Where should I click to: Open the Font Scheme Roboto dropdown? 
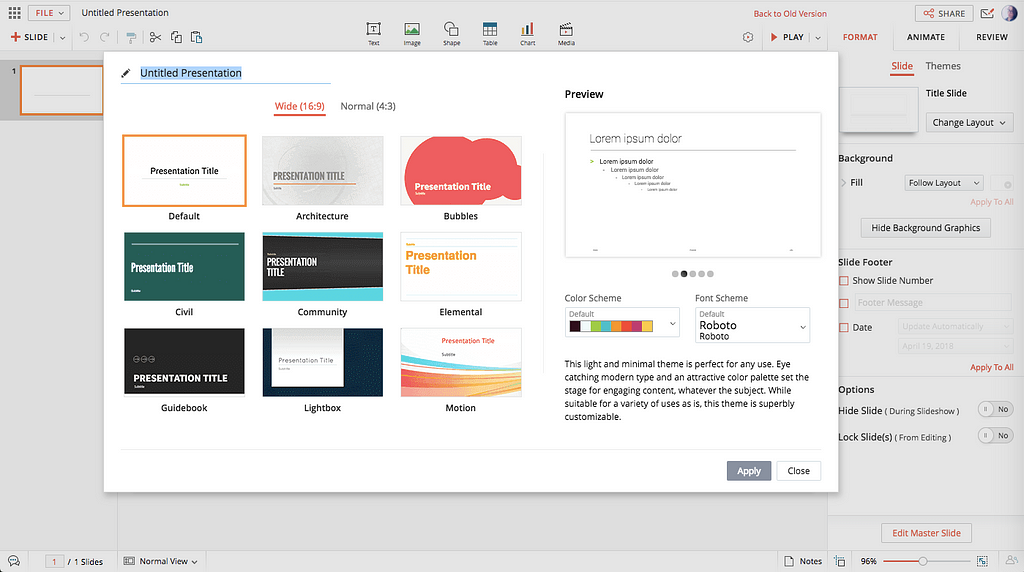pos(752,325)
